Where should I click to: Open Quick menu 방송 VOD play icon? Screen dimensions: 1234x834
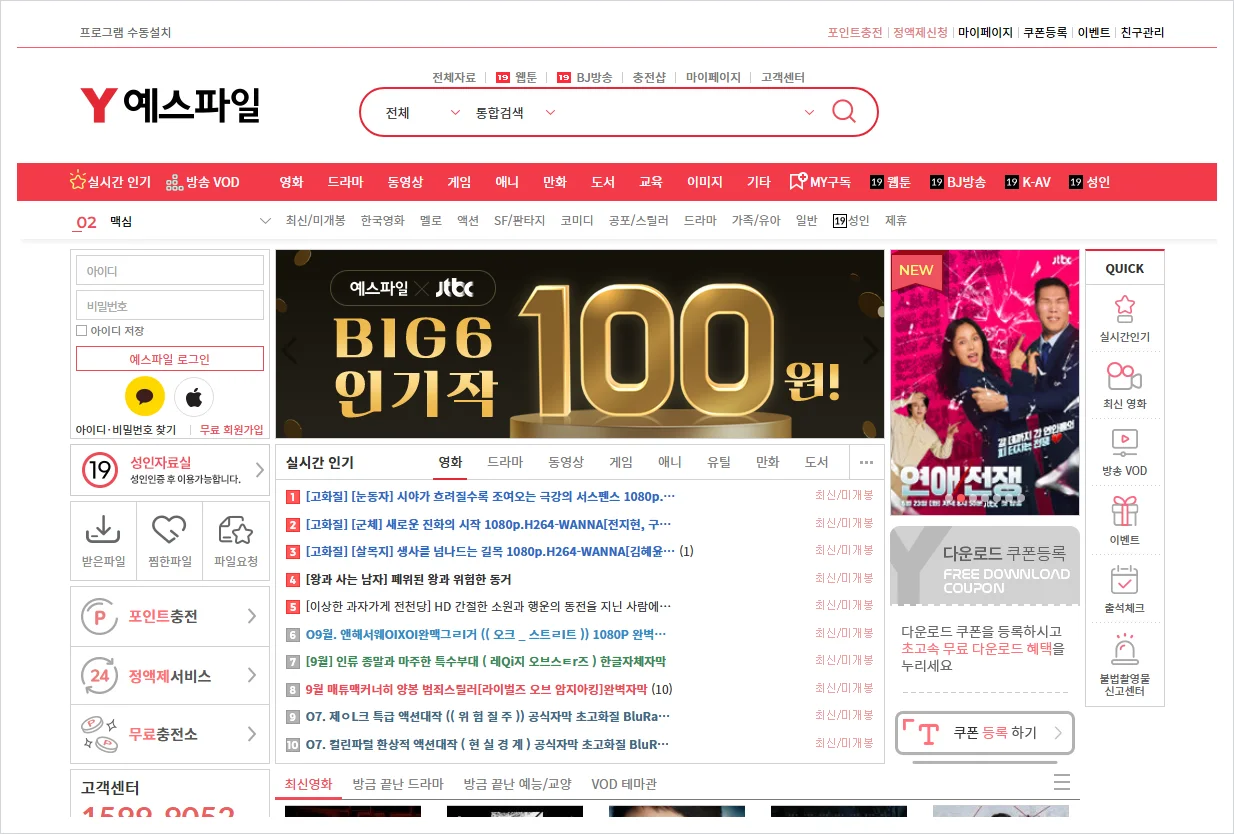click(x=1125, y=442)
